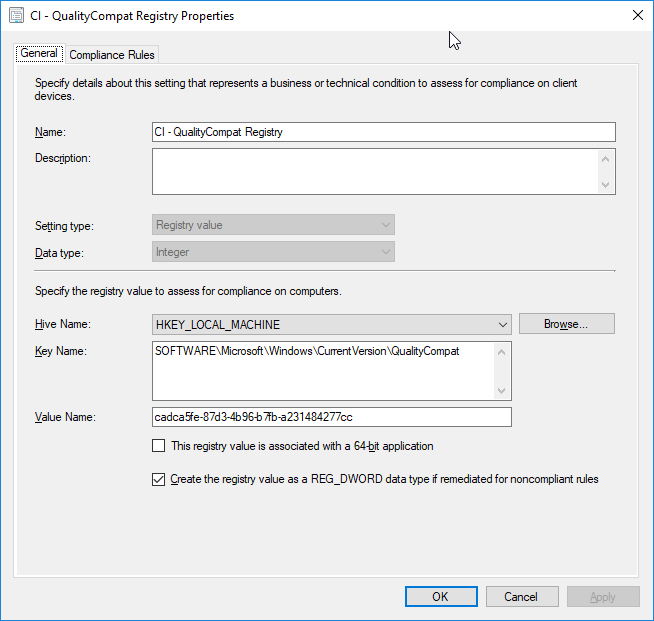Uncheck Create registry value as REG_DWORD
The width and height of the screenshot is (654, 621).
158,479
